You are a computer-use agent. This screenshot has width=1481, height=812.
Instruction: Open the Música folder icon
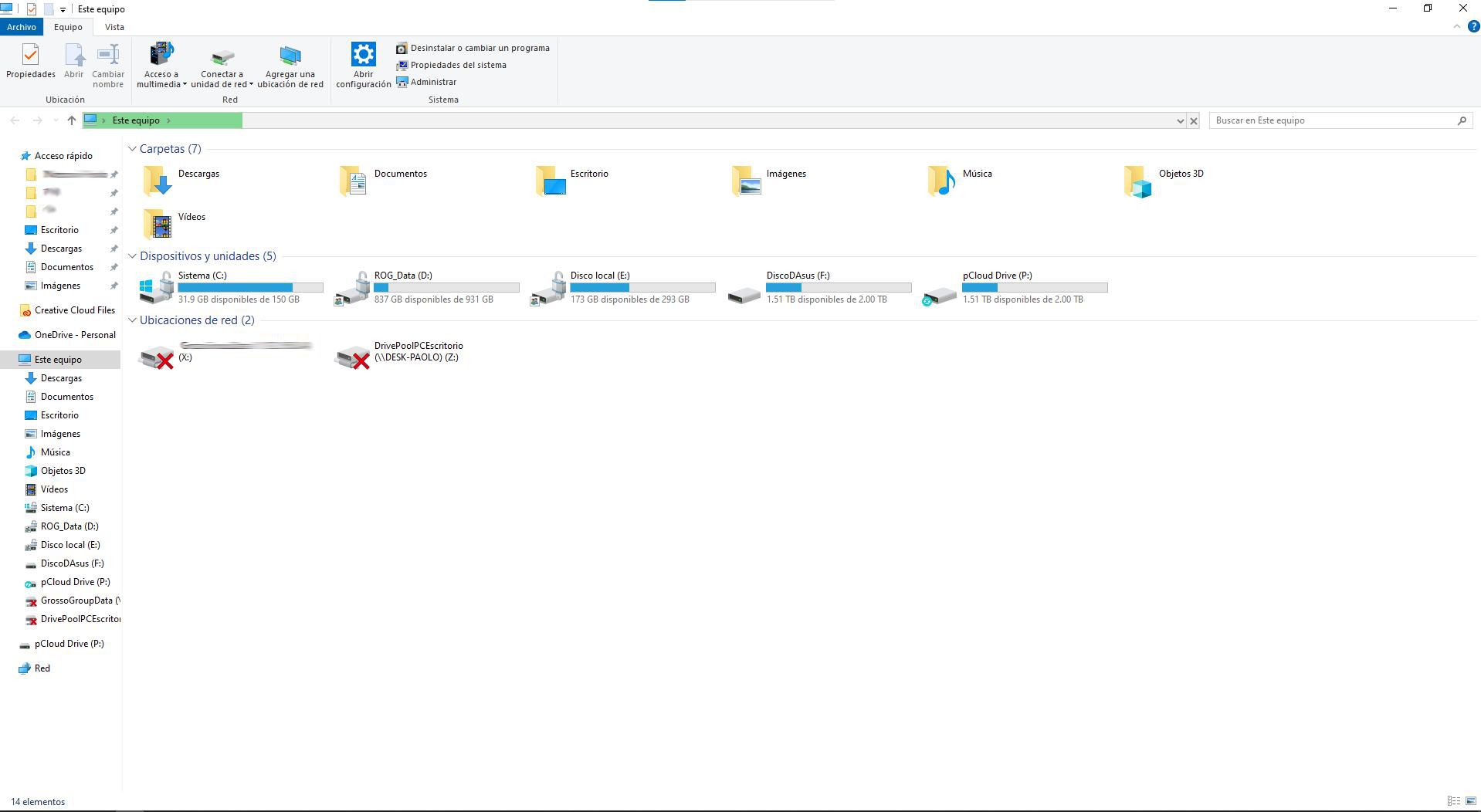tap(941, 181)
